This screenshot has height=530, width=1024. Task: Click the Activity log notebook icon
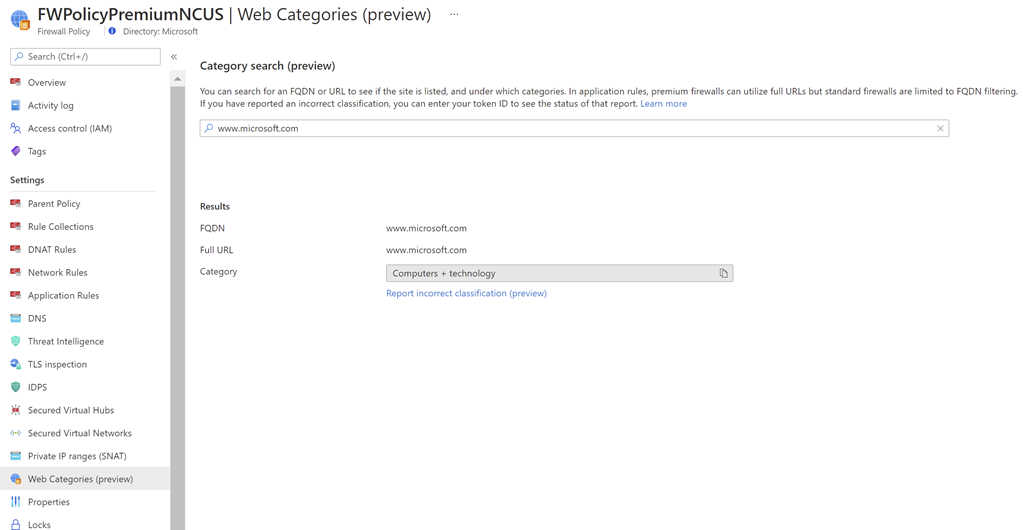click(x=16, y=105)
